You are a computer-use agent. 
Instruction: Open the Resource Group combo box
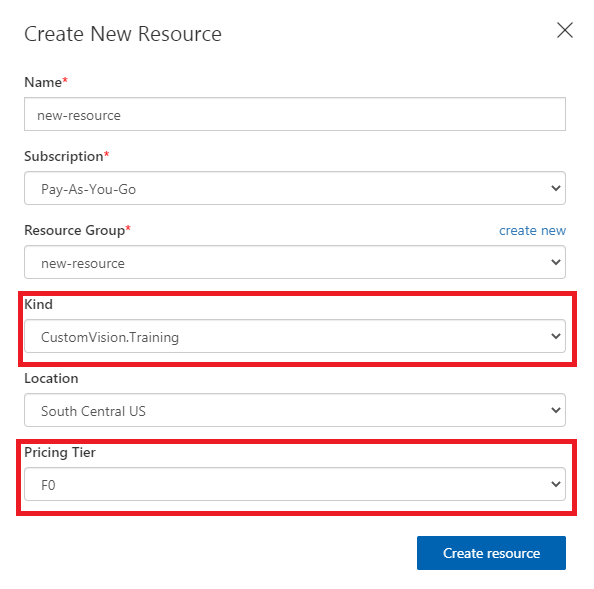(295, 262)
